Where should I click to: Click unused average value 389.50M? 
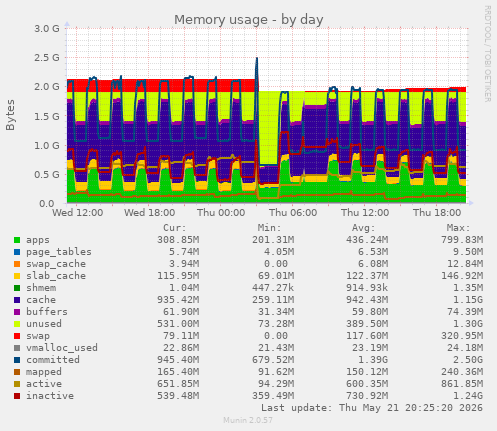[367, 324]
